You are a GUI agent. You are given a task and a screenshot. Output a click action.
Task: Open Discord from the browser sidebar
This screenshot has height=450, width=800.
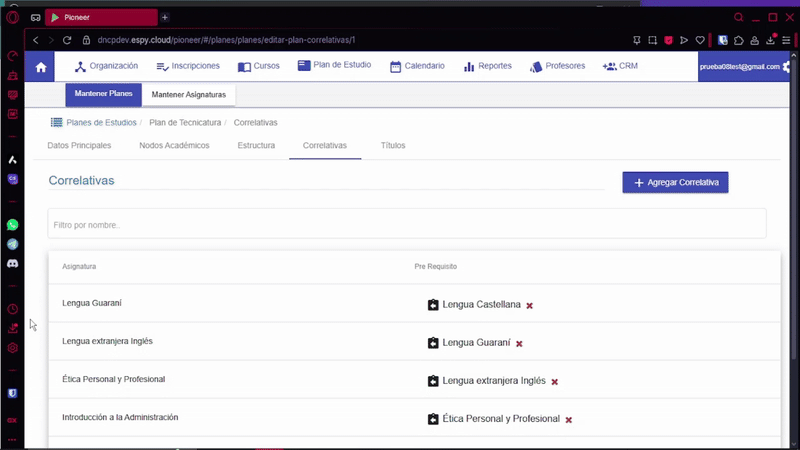pyautogui.click(x=13, y=263)
